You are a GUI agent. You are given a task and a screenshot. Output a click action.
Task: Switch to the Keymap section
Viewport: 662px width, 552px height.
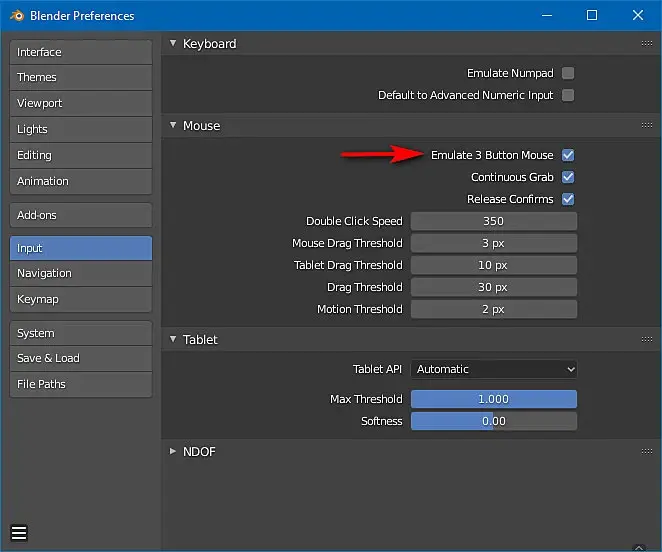tap(81, 299)
